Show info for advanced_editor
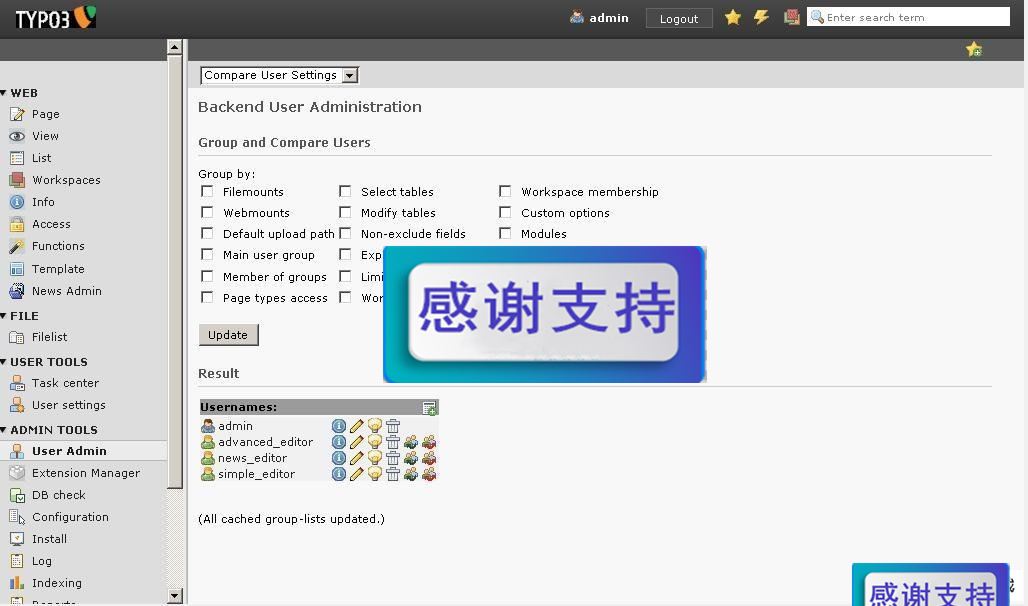 [x=338, y=442]
